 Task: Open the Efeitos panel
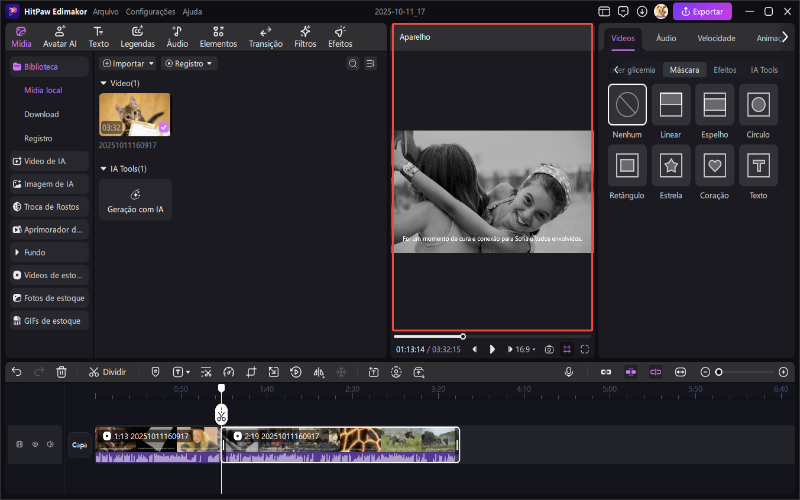[x=340, y=37]
